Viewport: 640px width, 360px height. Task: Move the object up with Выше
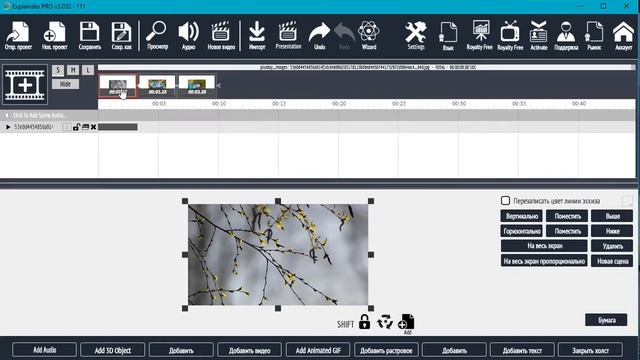coord(612,216)
